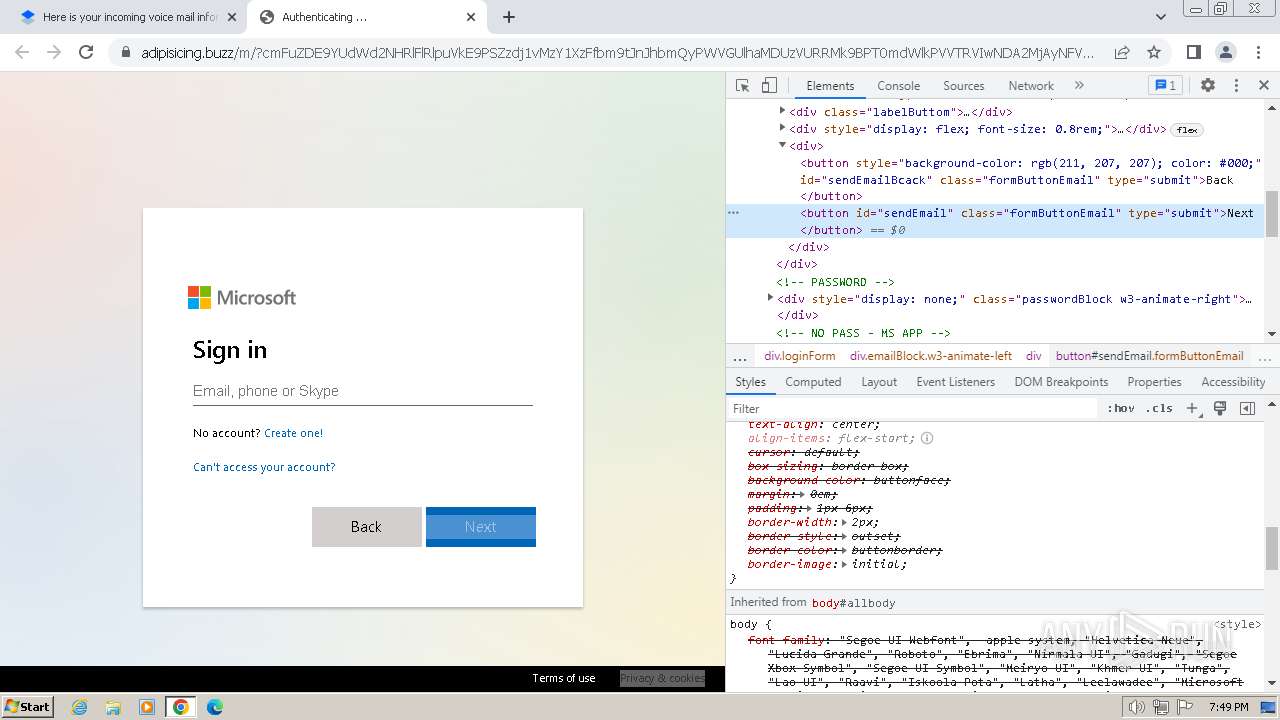Open the Windows Start menu
This screenshot has width=1280, height=720.
click(28, 706)
